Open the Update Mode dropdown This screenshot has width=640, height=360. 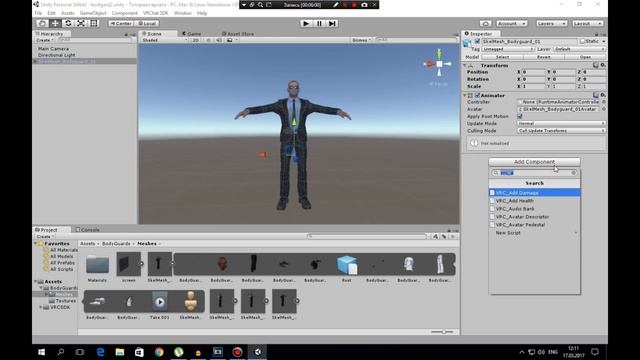pos(561,123)
